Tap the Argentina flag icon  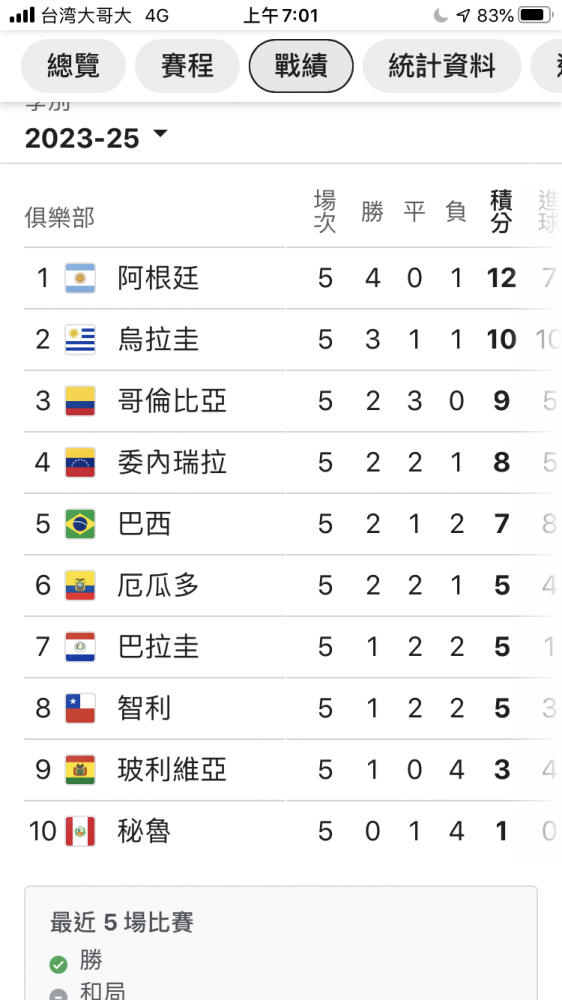[80, 278]
